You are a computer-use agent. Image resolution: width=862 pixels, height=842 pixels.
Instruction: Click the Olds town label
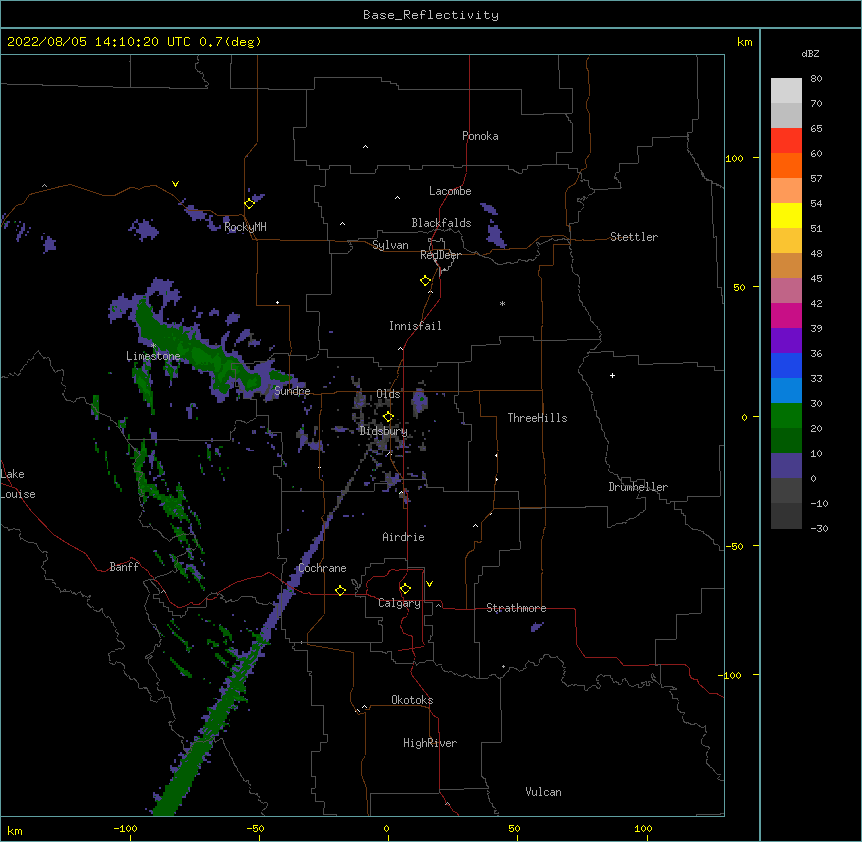point(388,394)
